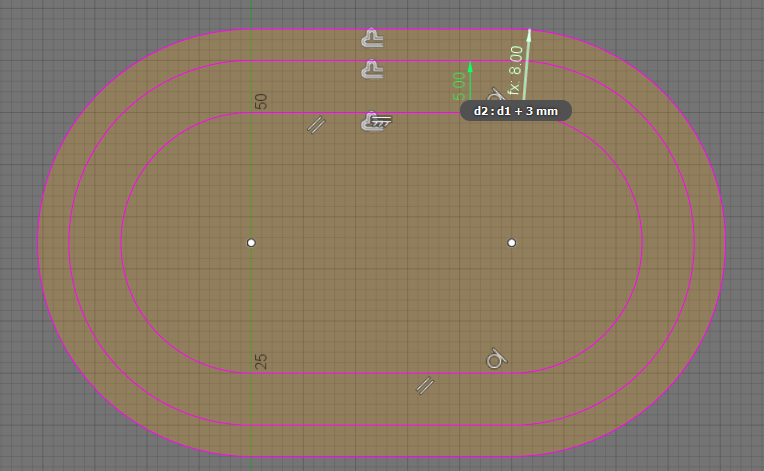Select the bottom straight line of the outermost slot

pos(380,456)
